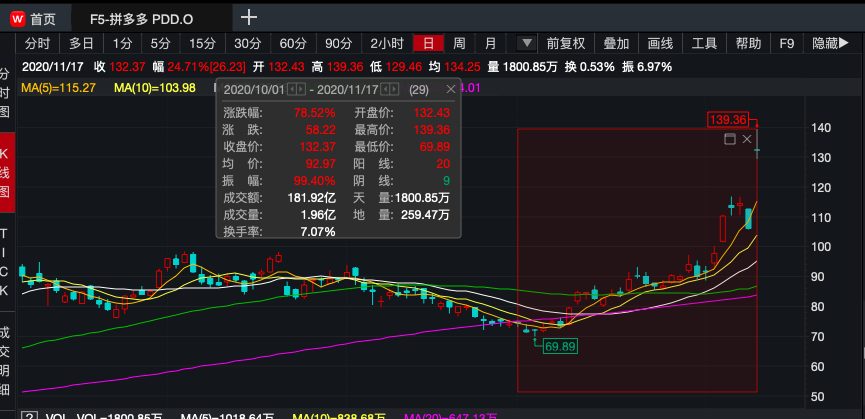Click the red W home logo icon

tap(17, 18)
